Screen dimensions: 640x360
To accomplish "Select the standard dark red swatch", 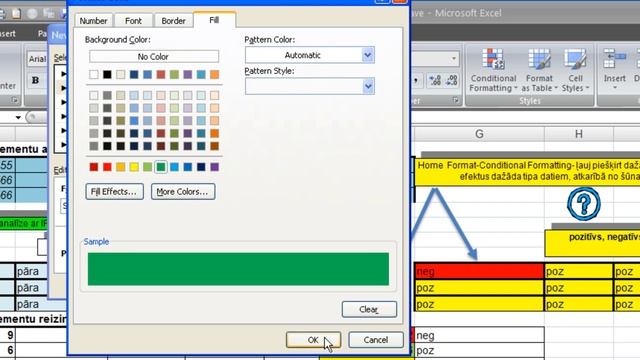I will click(94, 167).
